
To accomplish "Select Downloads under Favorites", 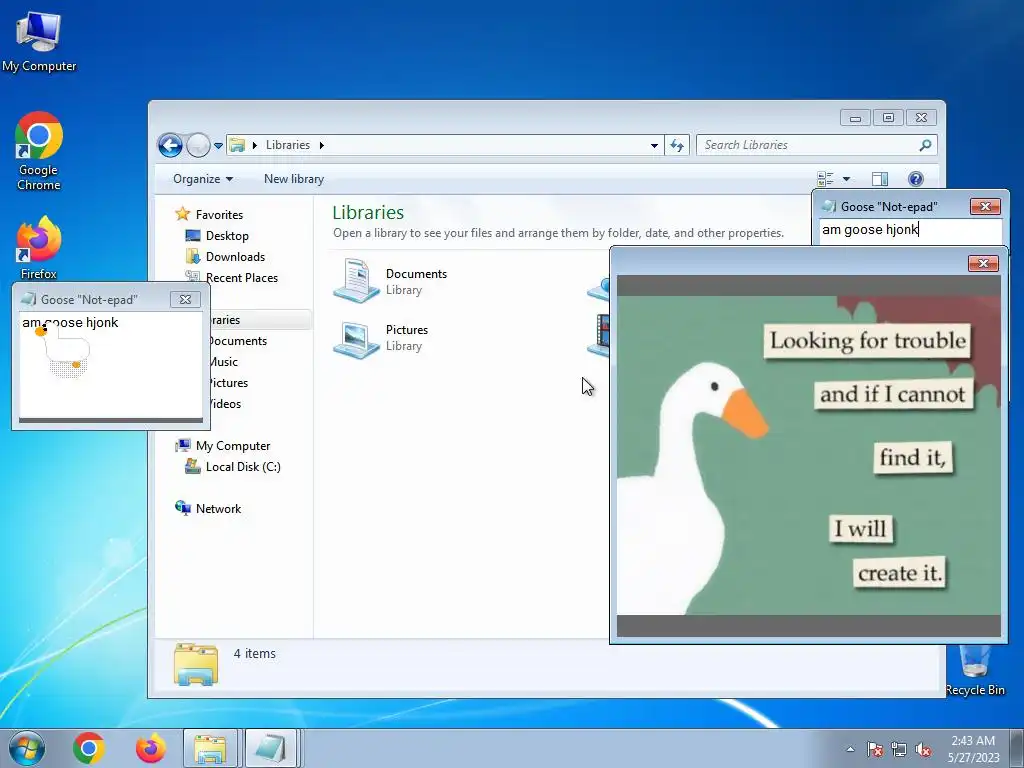I will tap(225, 257).
